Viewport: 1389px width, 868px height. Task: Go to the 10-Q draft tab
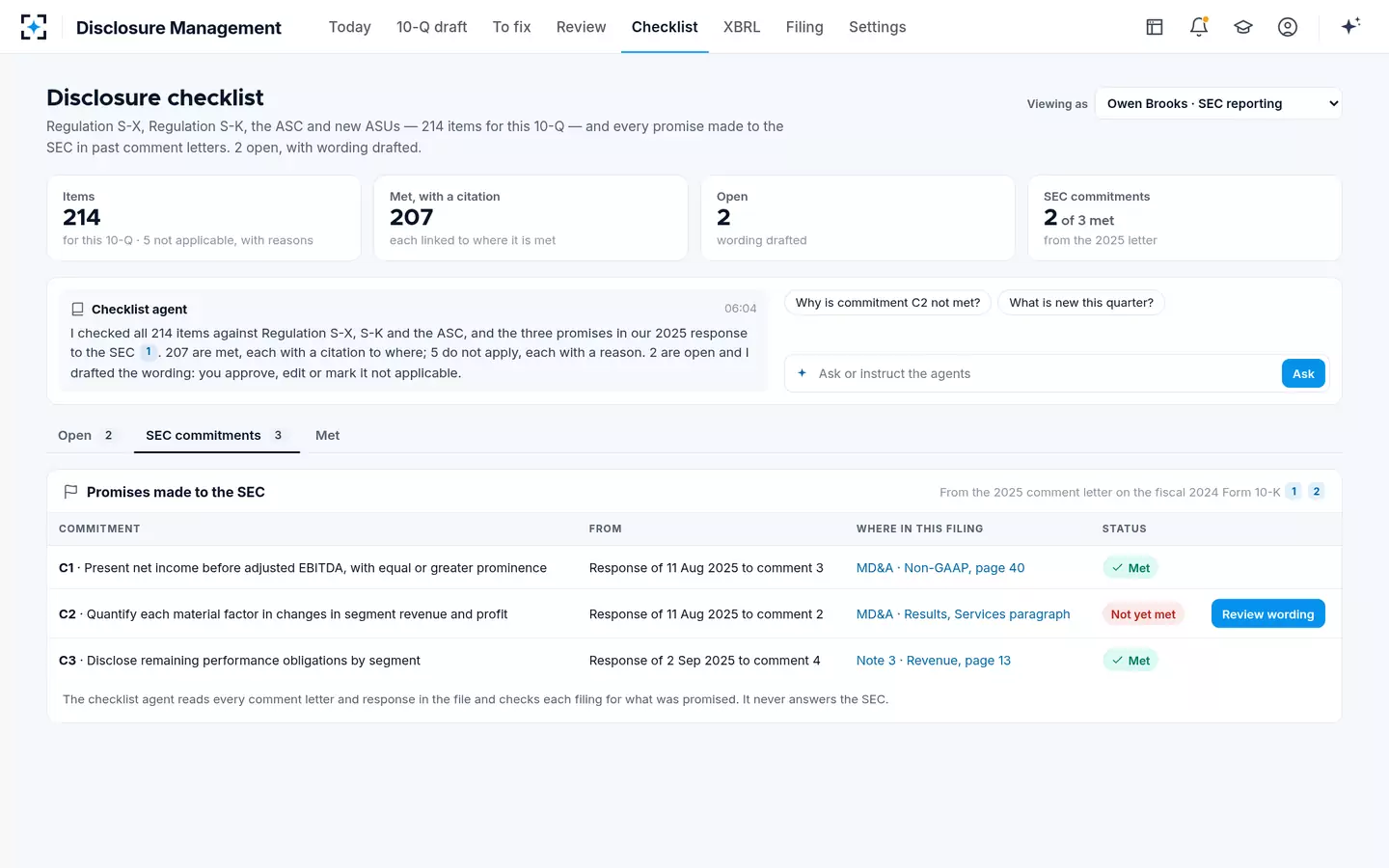coord(431,27)
